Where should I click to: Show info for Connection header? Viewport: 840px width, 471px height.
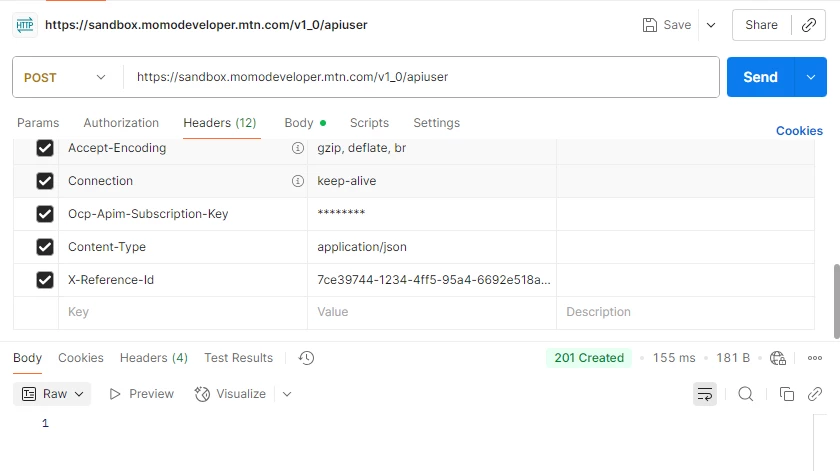(x=297, y=181)
